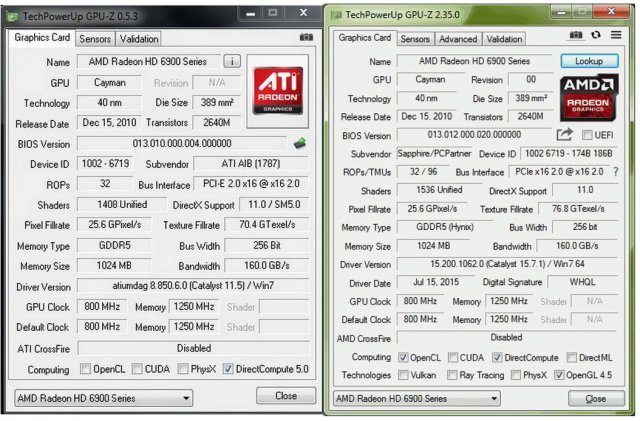Toggle CUDA checkbox in GPU-Z 0.5.3
Viewport: 640px width, 421px height.
click(x=137, y=369)
